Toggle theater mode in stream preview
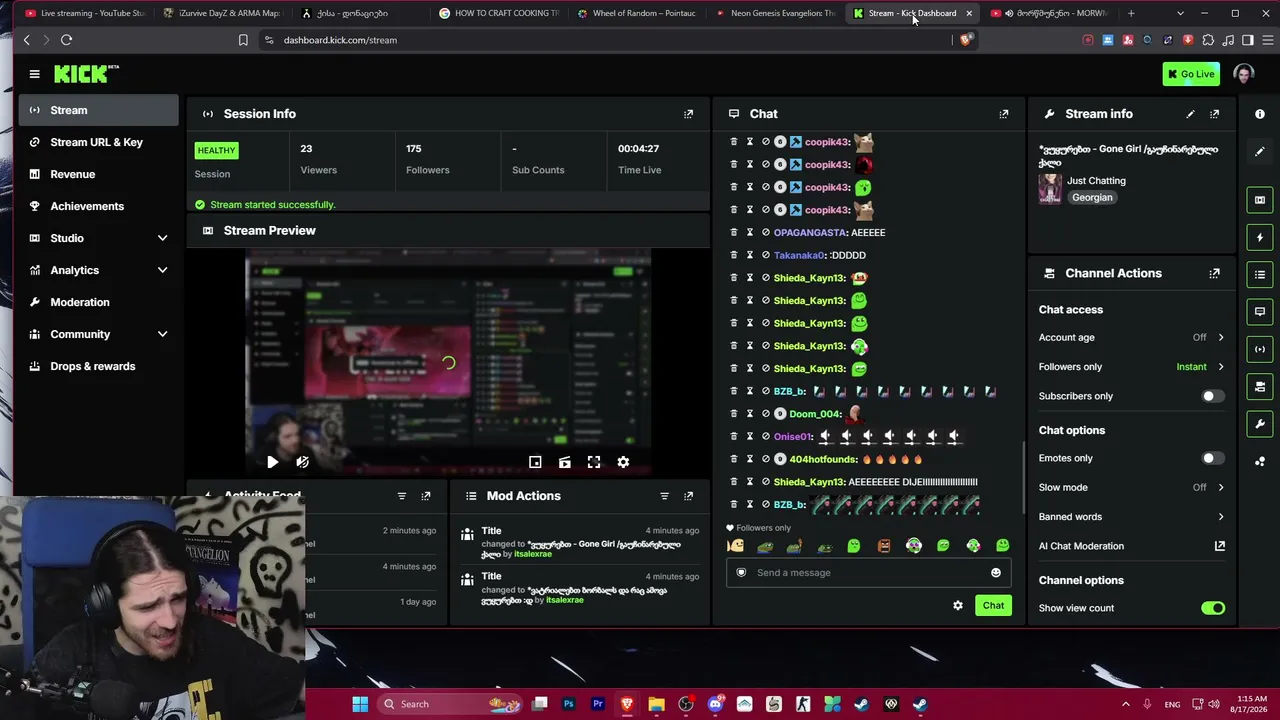 coord(565,462)
